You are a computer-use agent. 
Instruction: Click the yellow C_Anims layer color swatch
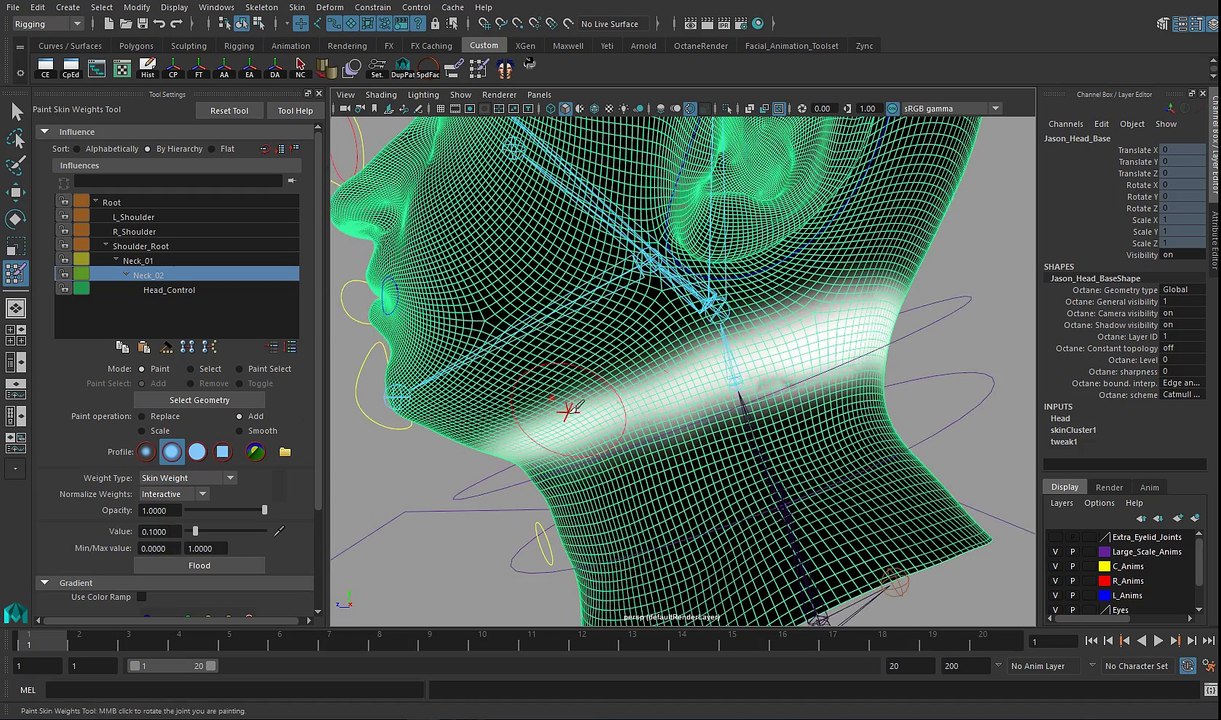(x=1104, y=566)
